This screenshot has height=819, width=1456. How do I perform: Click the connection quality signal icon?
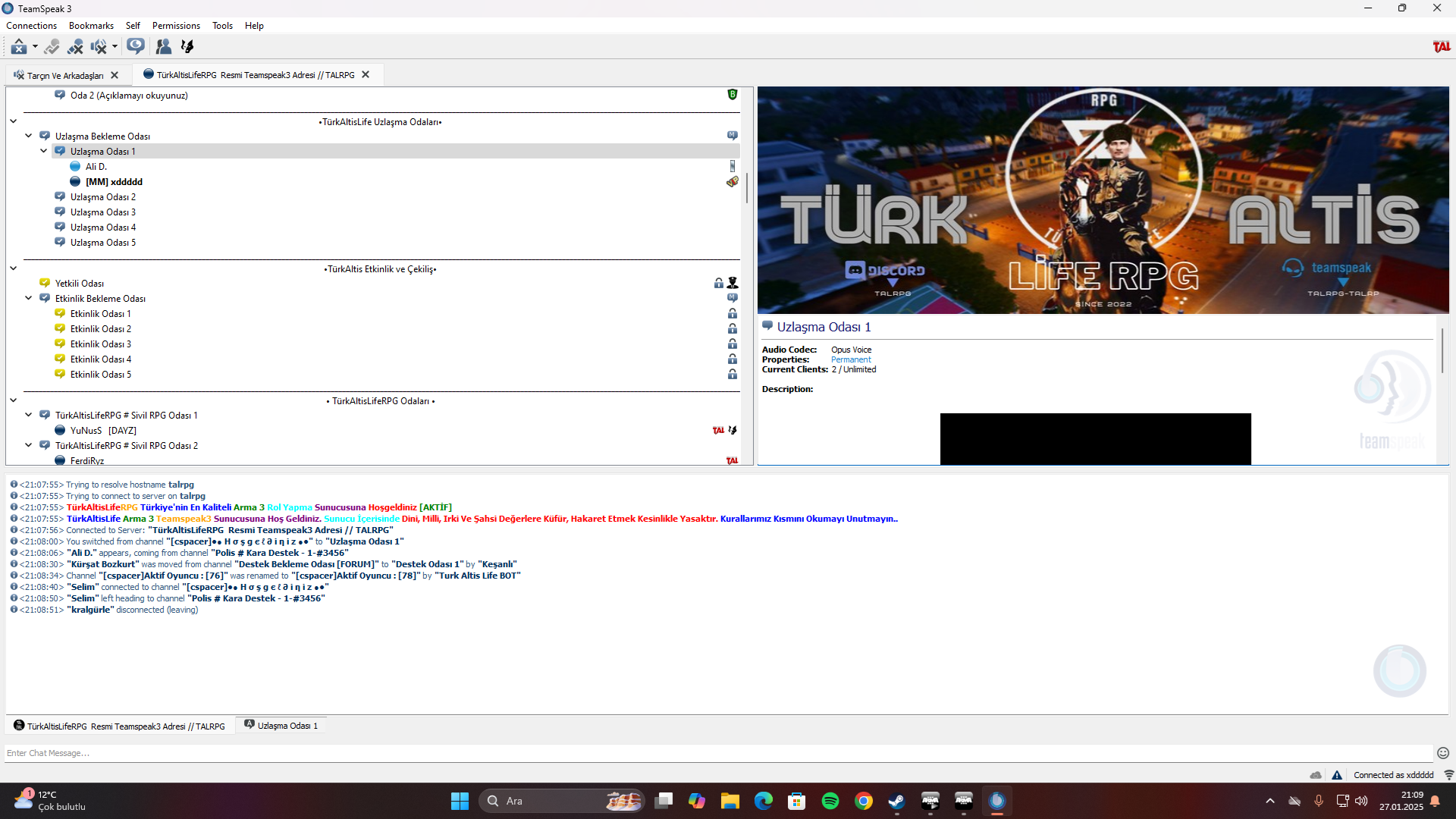1448,775
